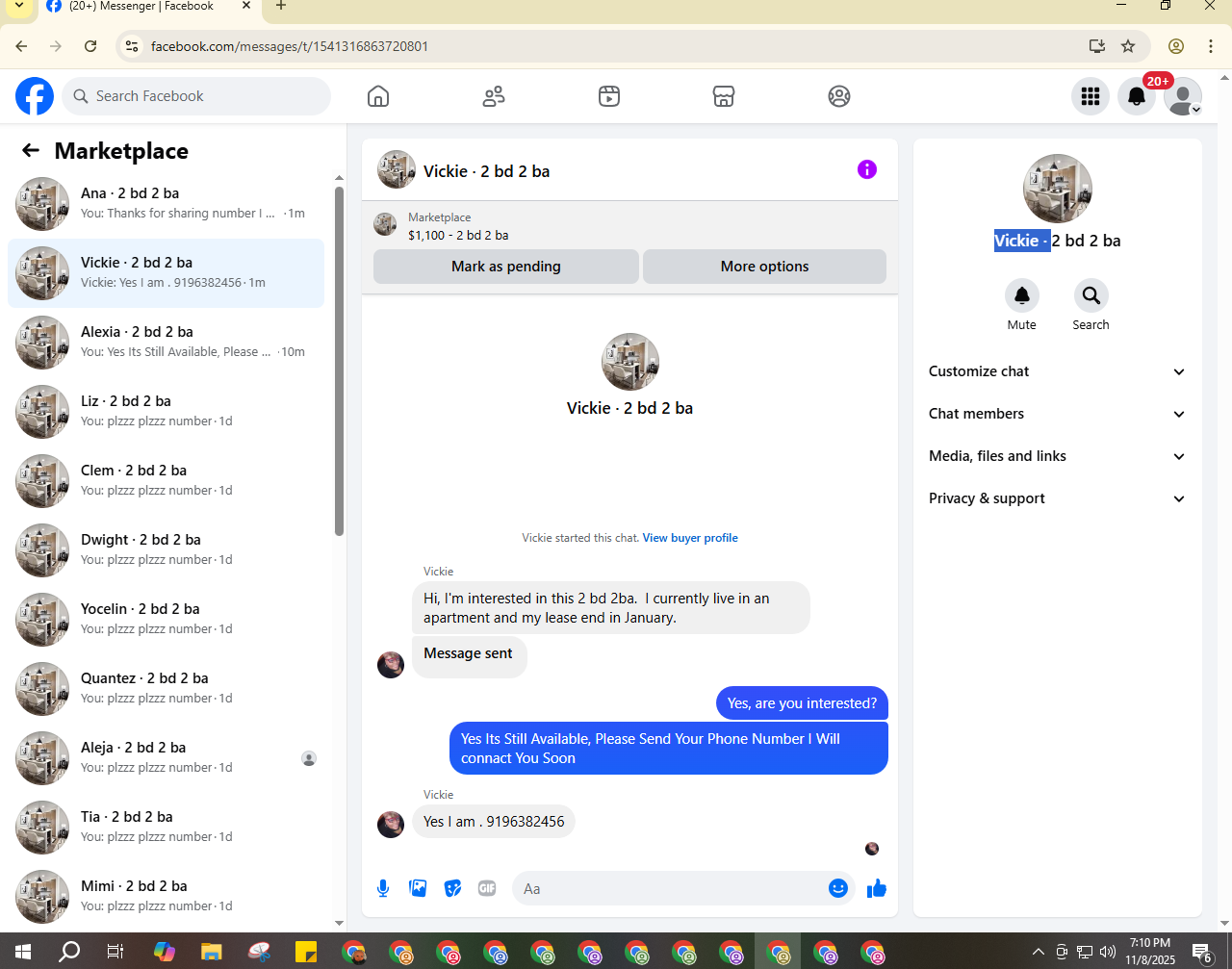The height and width of the screenshot is (969, 1232).
Task: Open the Chrome profile icon in toolbar
Action: click(x=1176, y=46)
